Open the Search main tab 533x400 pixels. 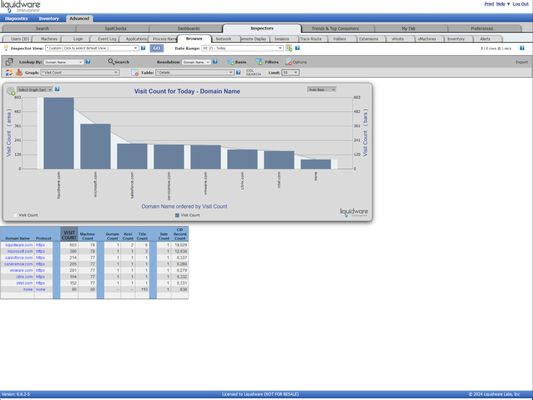42,29
